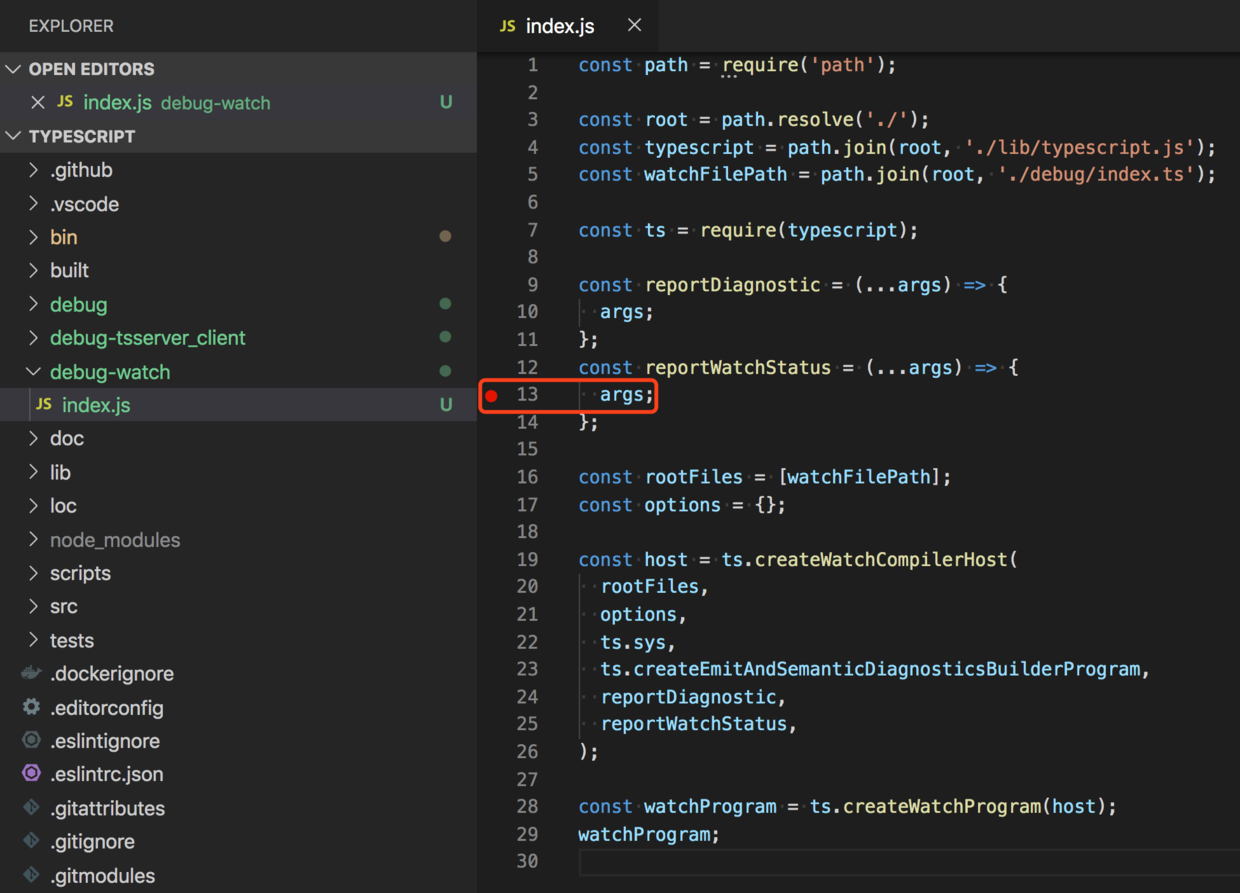Switch to the index.js editor tab
Image resolution: width=1240 pixels, height=893 pixels.
560,25
